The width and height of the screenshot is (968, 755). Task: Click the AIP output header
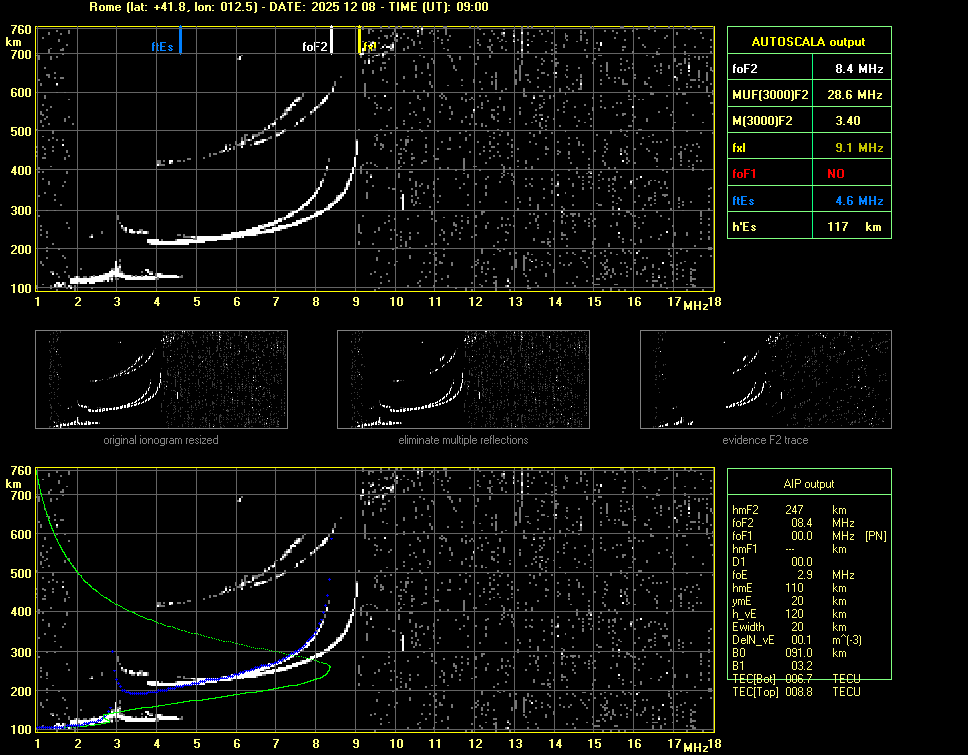tap(808, 484)
